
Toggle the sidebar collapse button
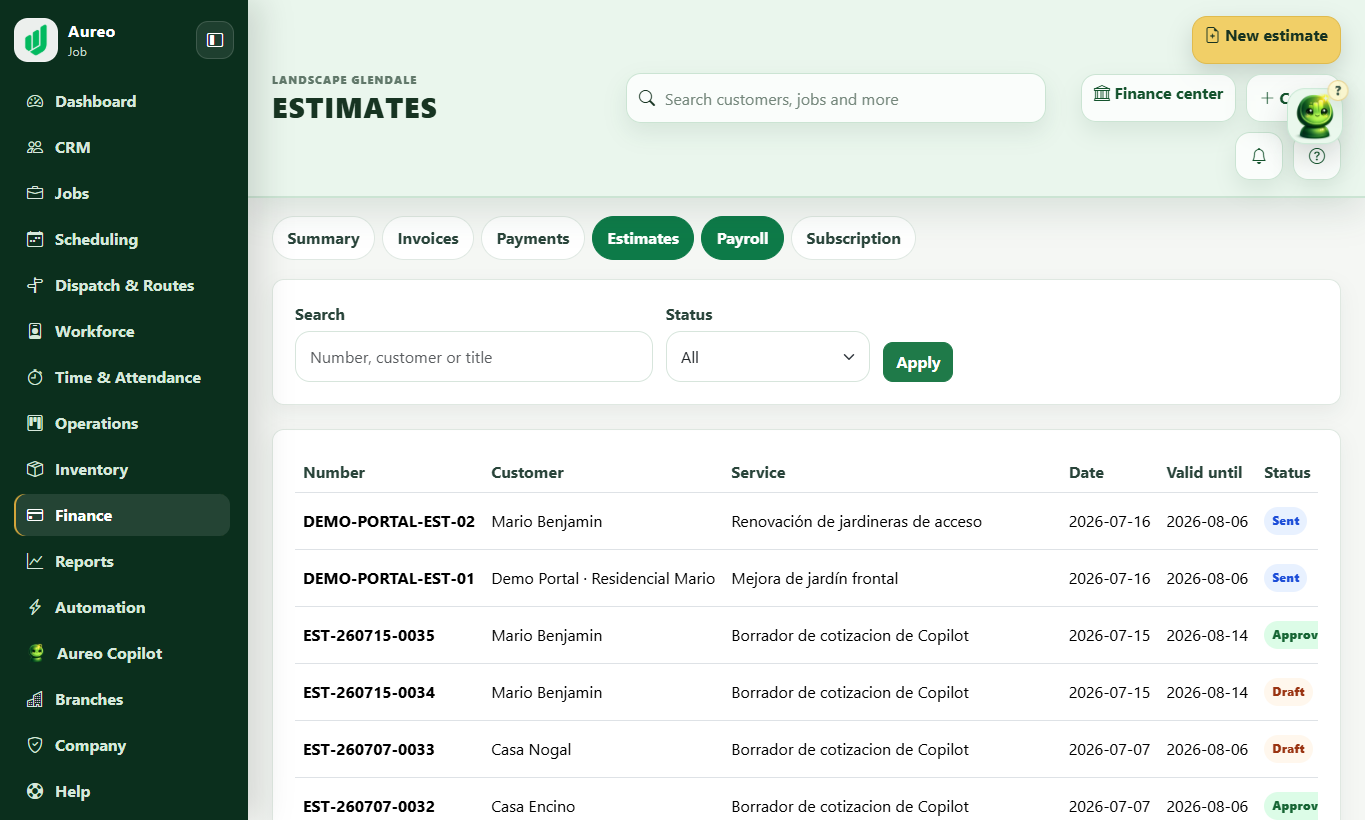click(215, 40)
